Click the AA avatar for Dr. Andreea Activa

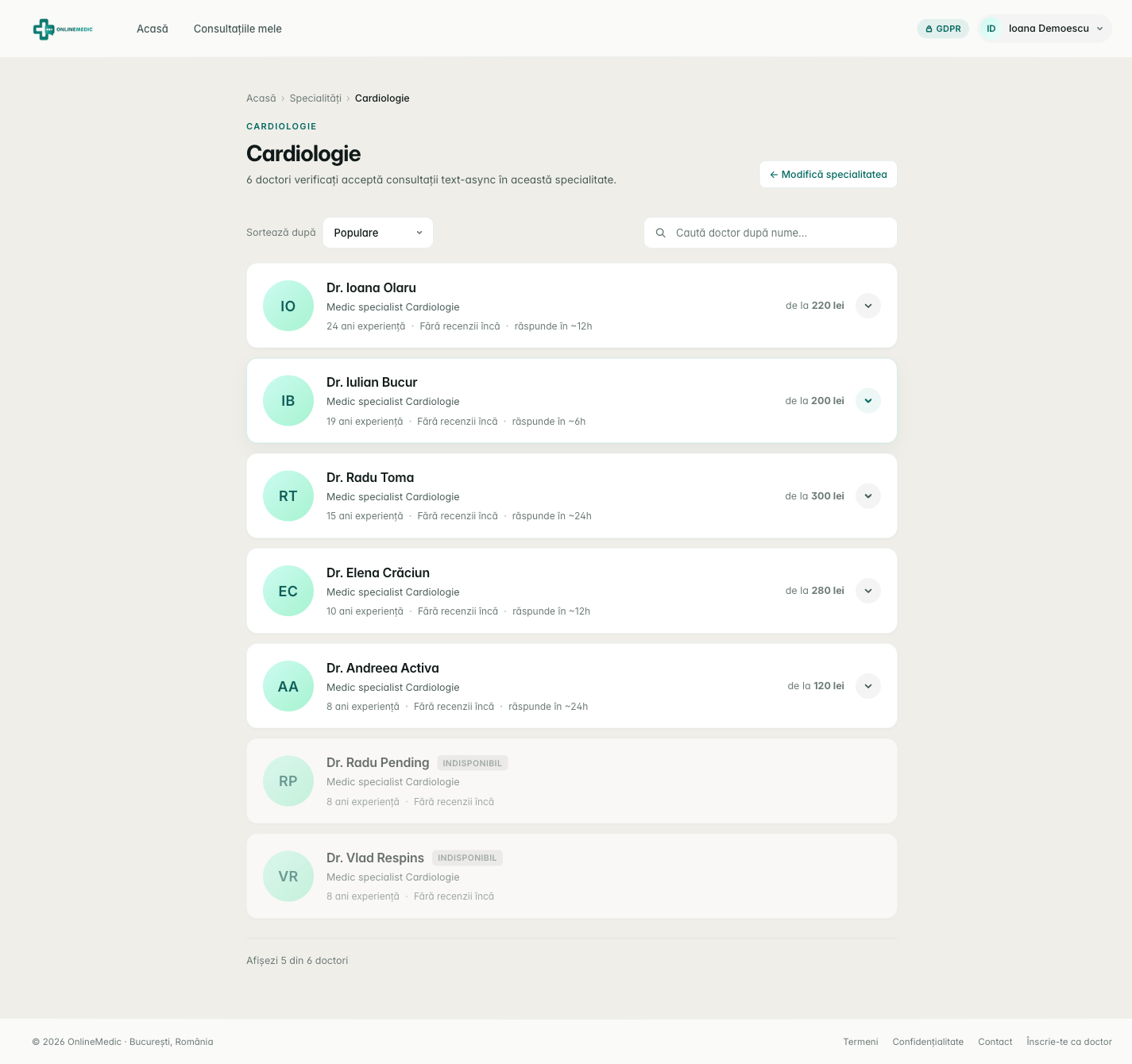(288, 686)
